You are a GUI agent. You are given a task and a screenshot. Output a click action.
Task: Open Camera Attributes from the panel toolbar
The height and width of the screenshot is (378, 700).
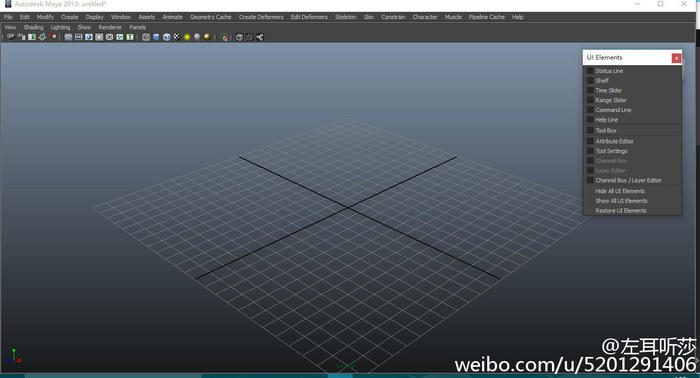[21, 37]
